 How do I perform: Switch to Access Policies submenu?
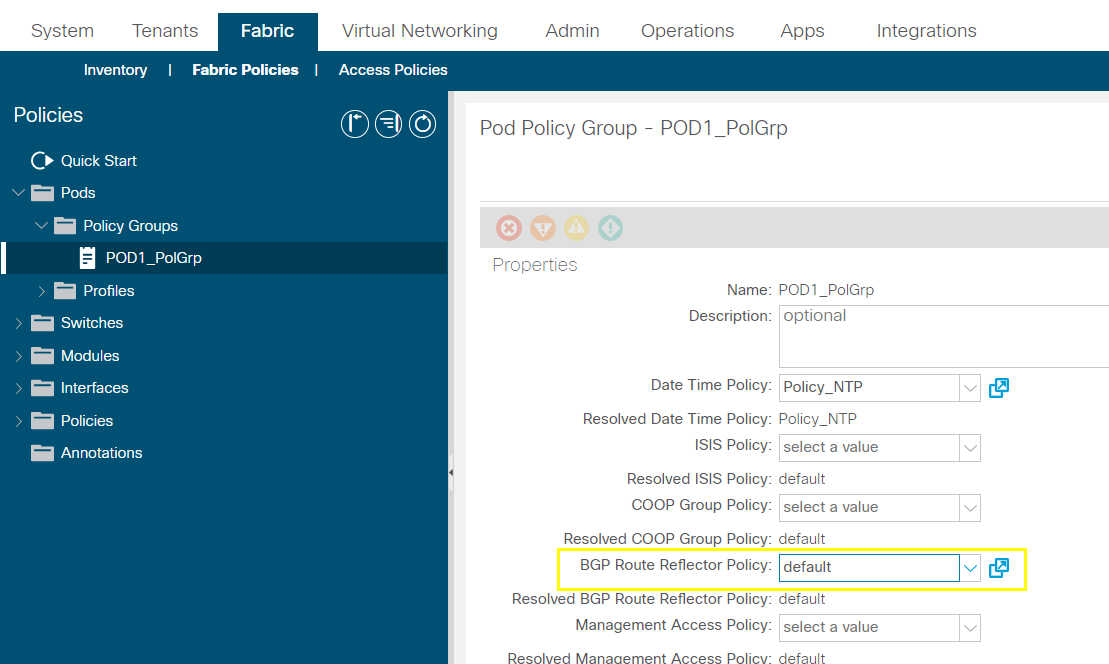click(393, 70)
